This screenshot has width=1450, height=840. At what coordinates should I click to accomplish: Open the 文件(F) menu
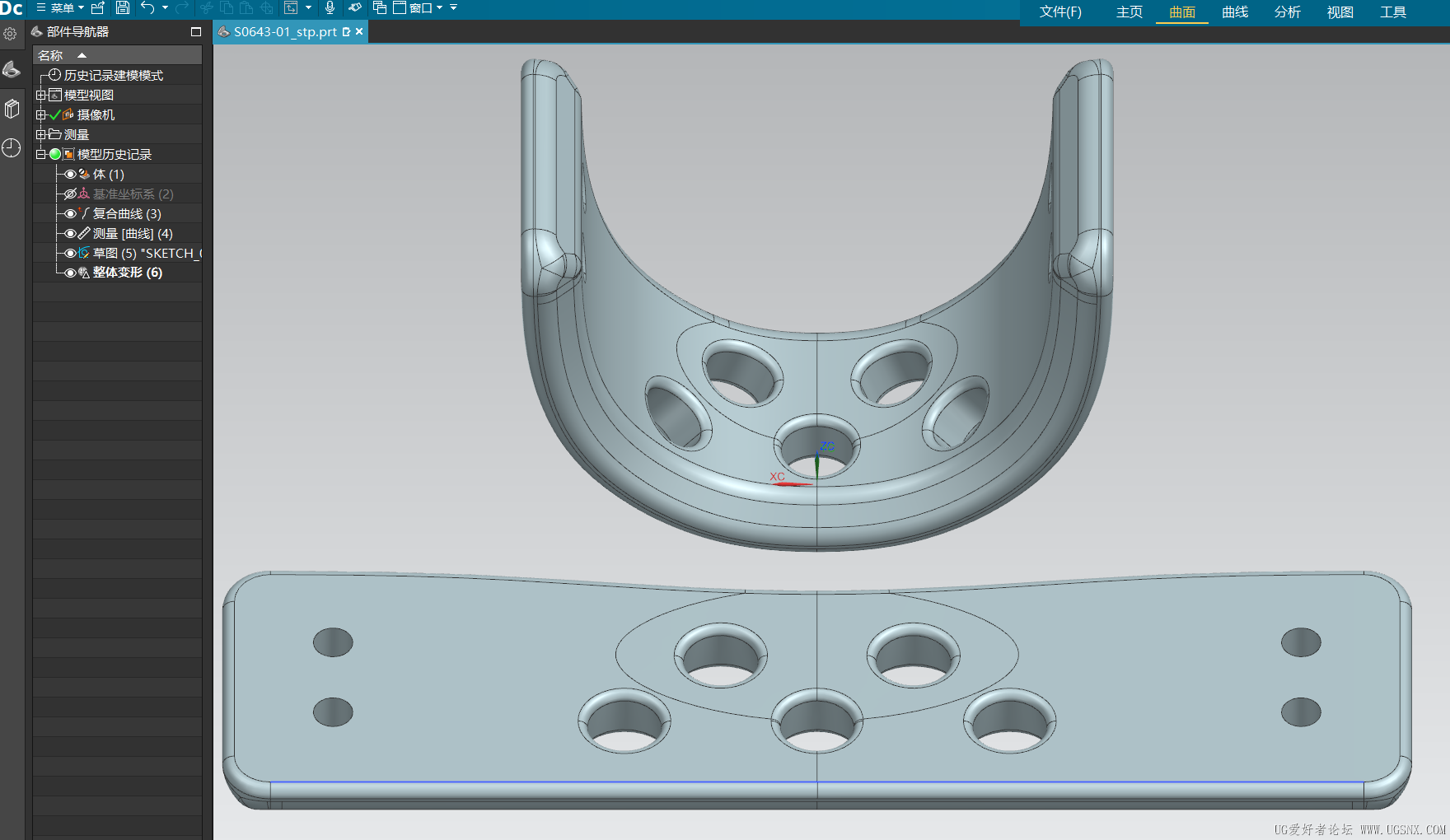pyautogui.click(x=1060, y=12)
